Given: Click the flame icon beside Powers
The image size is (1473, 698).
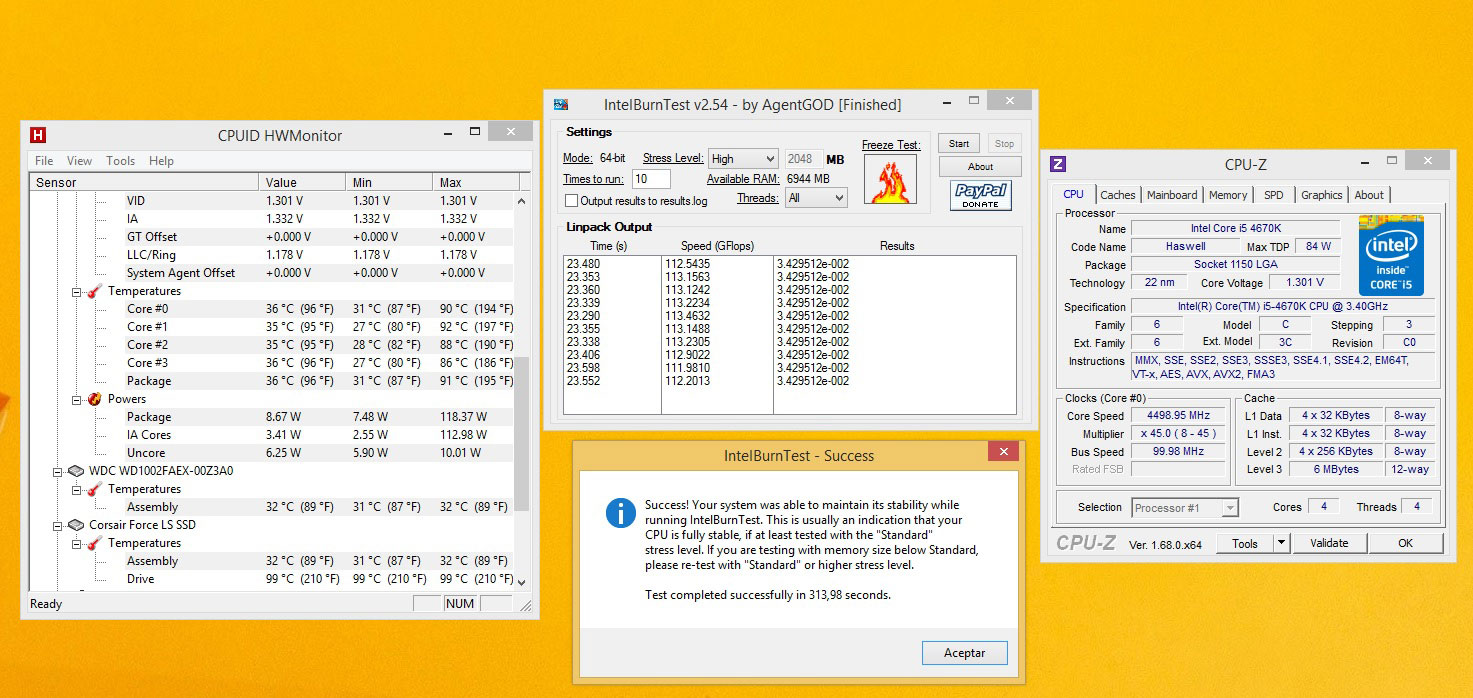Looking at the screenshot, I should point(95,399).
